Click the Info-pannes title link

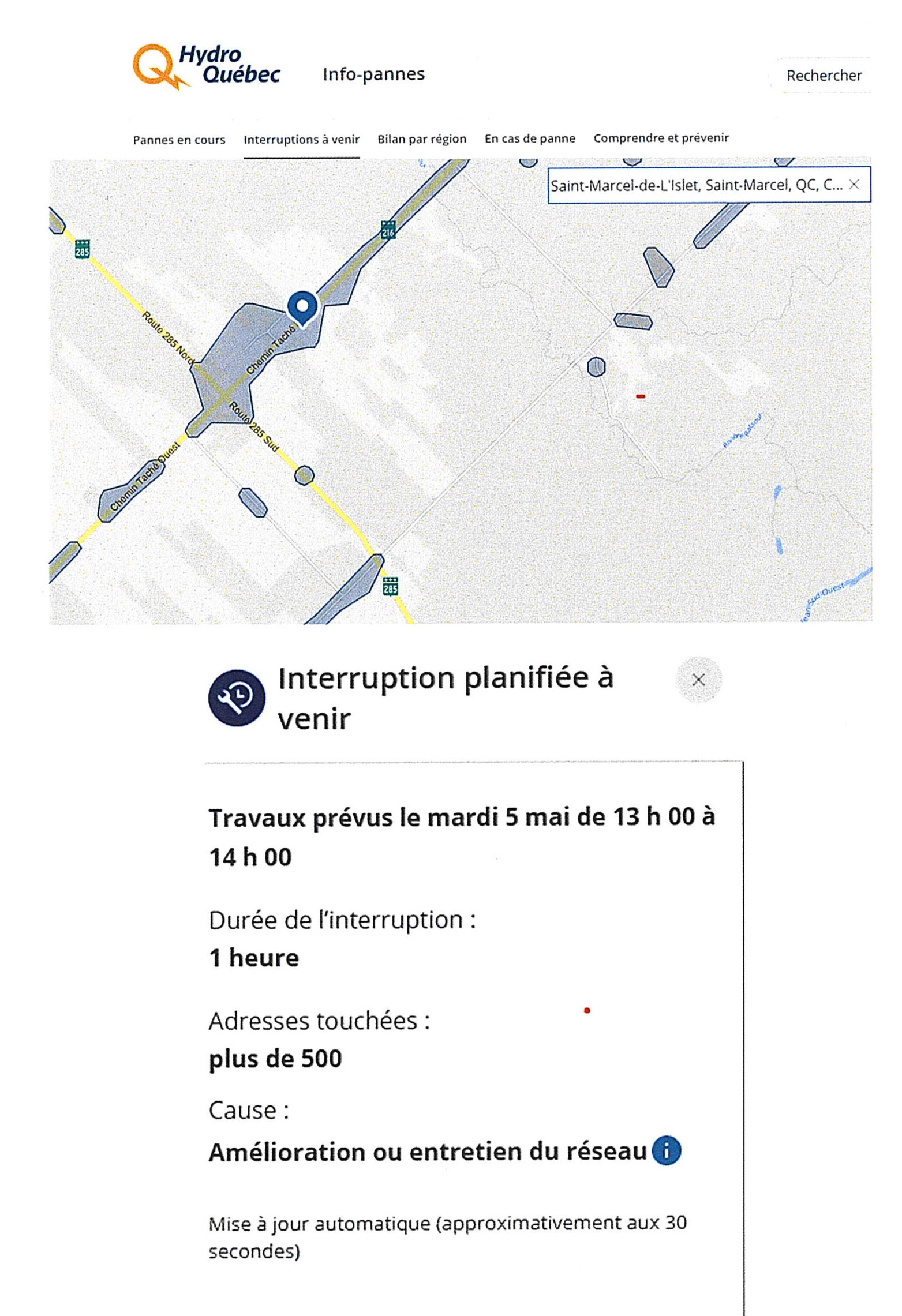tap(374, 74)
